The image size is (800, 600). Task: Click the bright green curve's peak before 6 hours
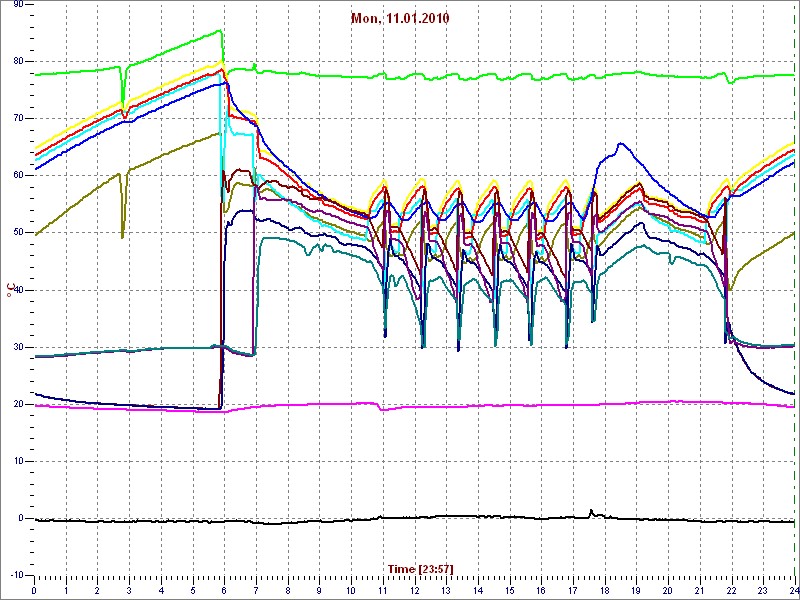(x=220, y=31)
